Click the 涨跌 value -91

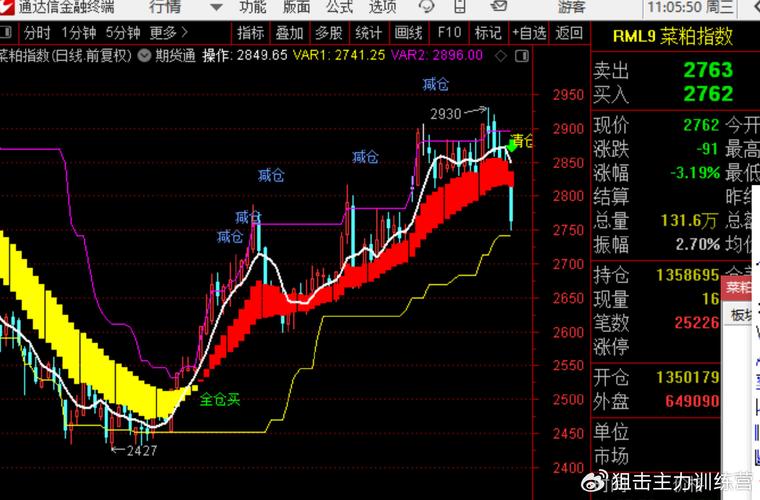[x=708, y=149]
